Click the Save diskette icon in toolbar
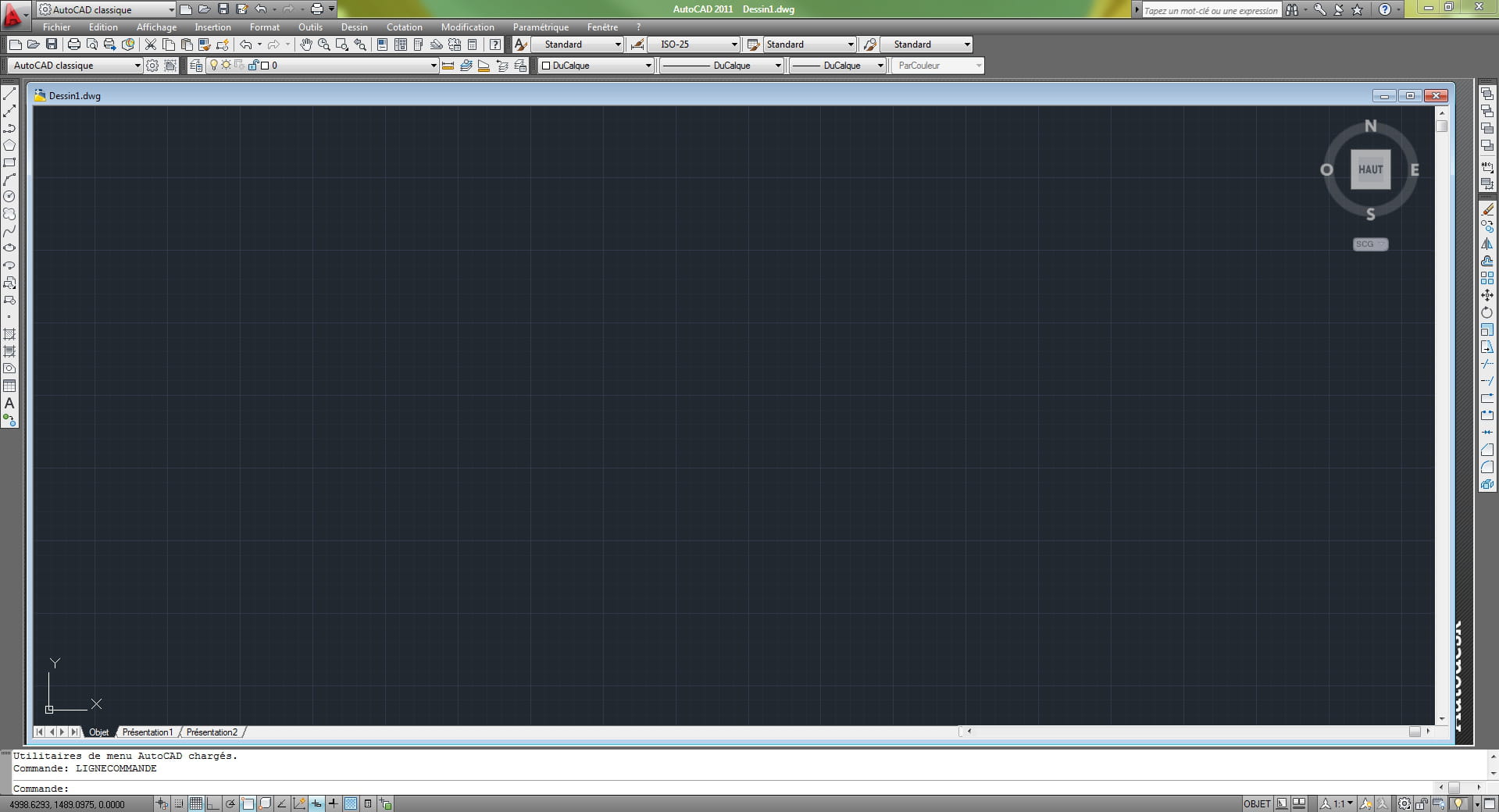This screenshot has height=812, width=1499. (x=52, y=45)
